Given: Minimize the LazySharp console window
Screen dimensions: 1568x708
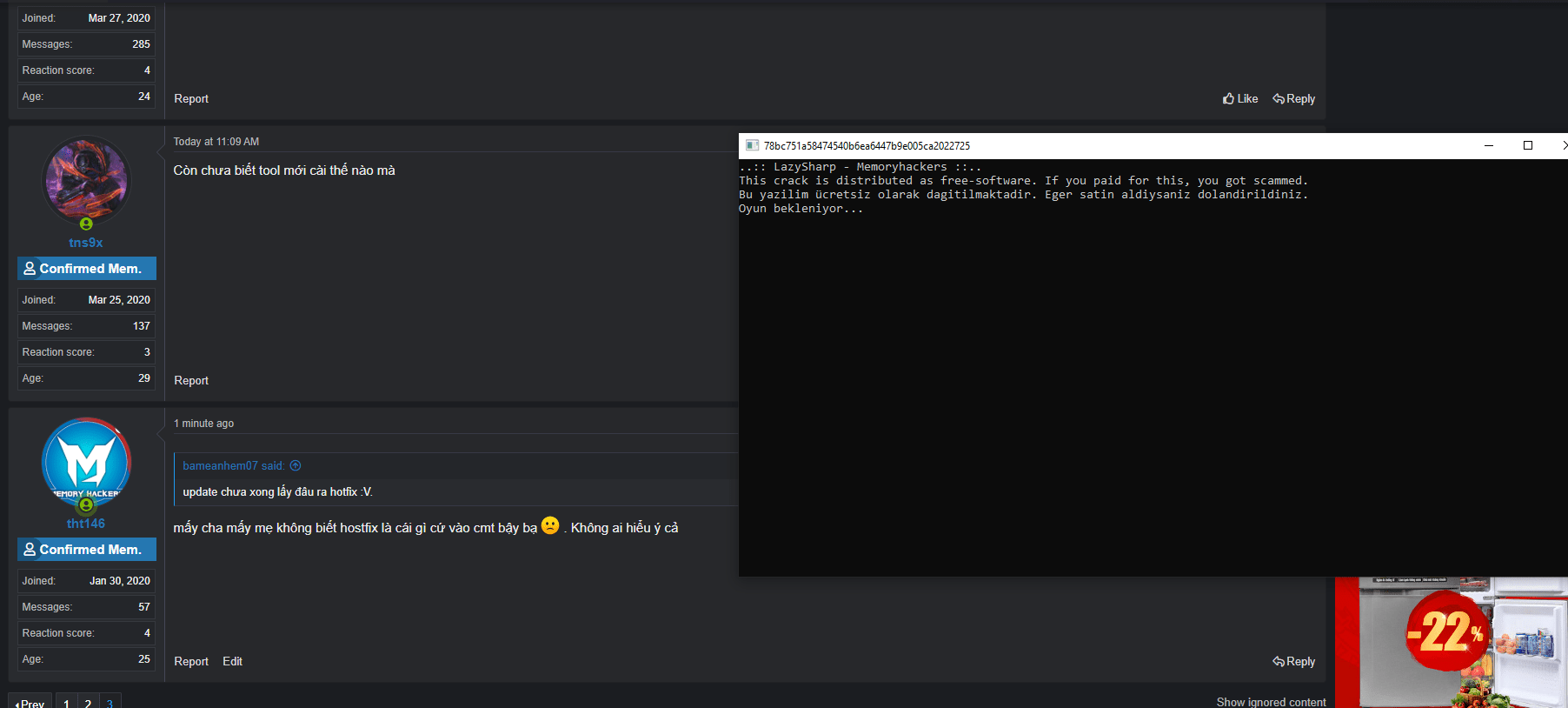Looking at the screenshot, I should (x=1489, y=145).
